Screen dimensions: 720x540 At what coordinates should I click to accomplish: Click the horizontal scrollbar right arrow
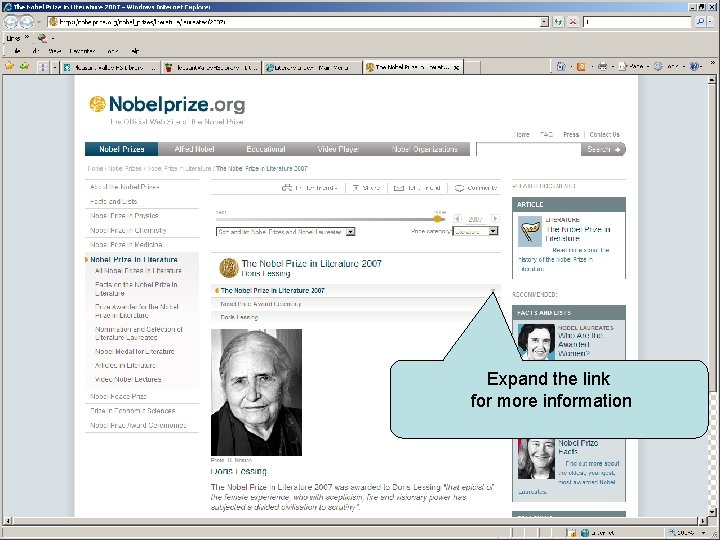[703, 521]
